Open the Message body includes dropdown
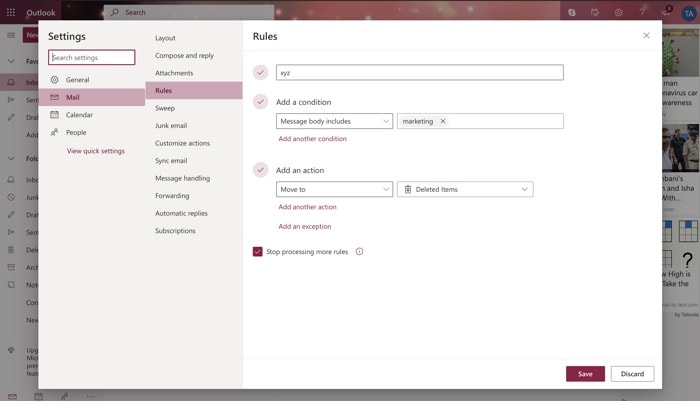The height and width of the screenshot is (401, 700). click(x=334, y=121)
